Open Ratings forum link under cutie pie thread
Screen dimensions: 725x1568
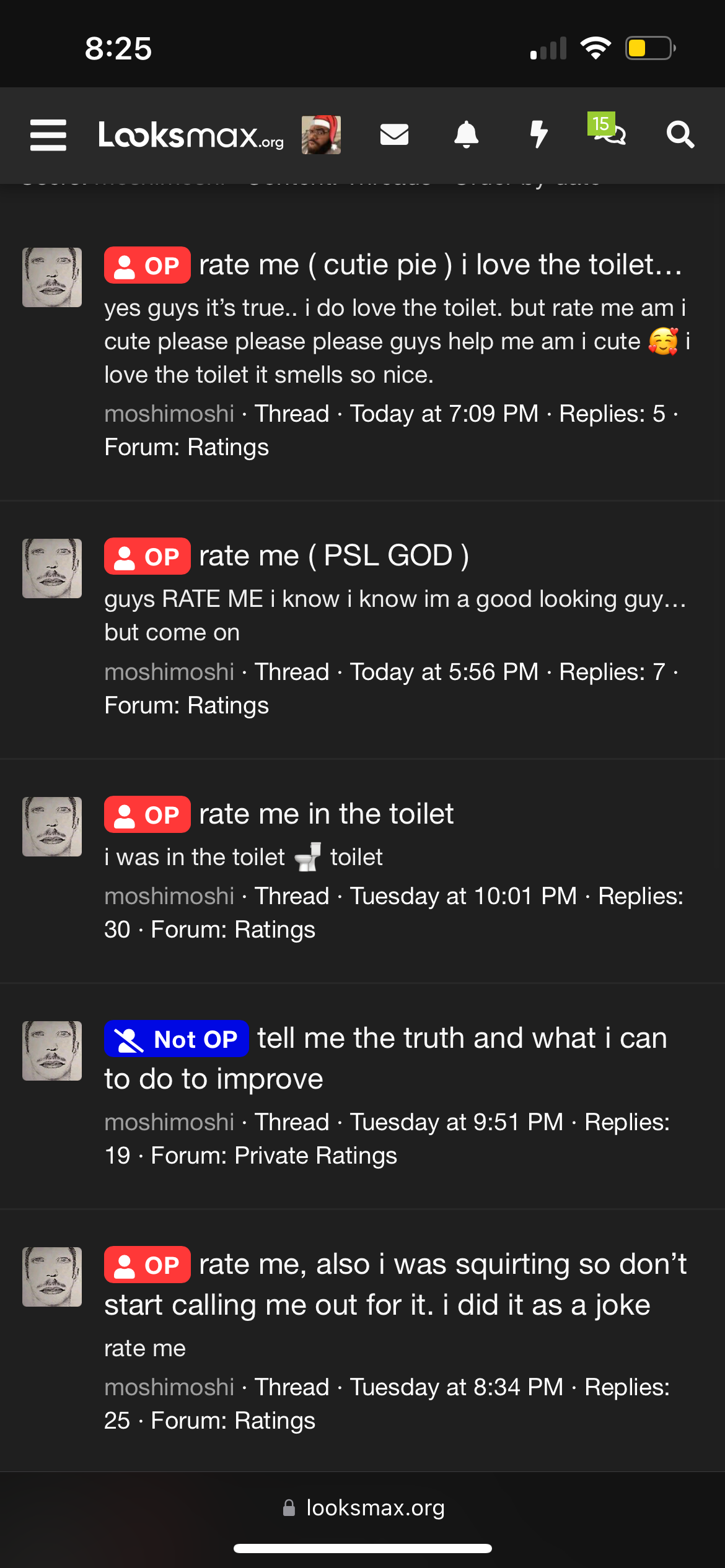(x=228, y=447)
